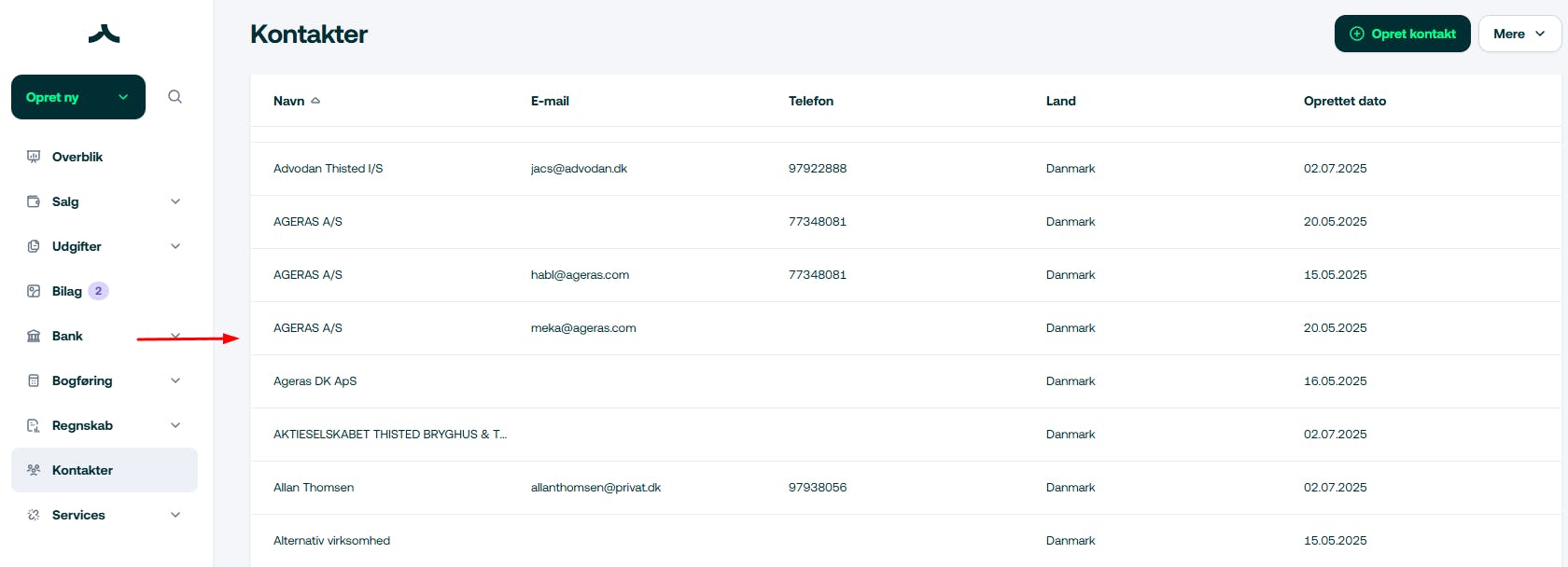Click the plus icon in Opret kontakt
The image size is (1568, 567).
1357,34
